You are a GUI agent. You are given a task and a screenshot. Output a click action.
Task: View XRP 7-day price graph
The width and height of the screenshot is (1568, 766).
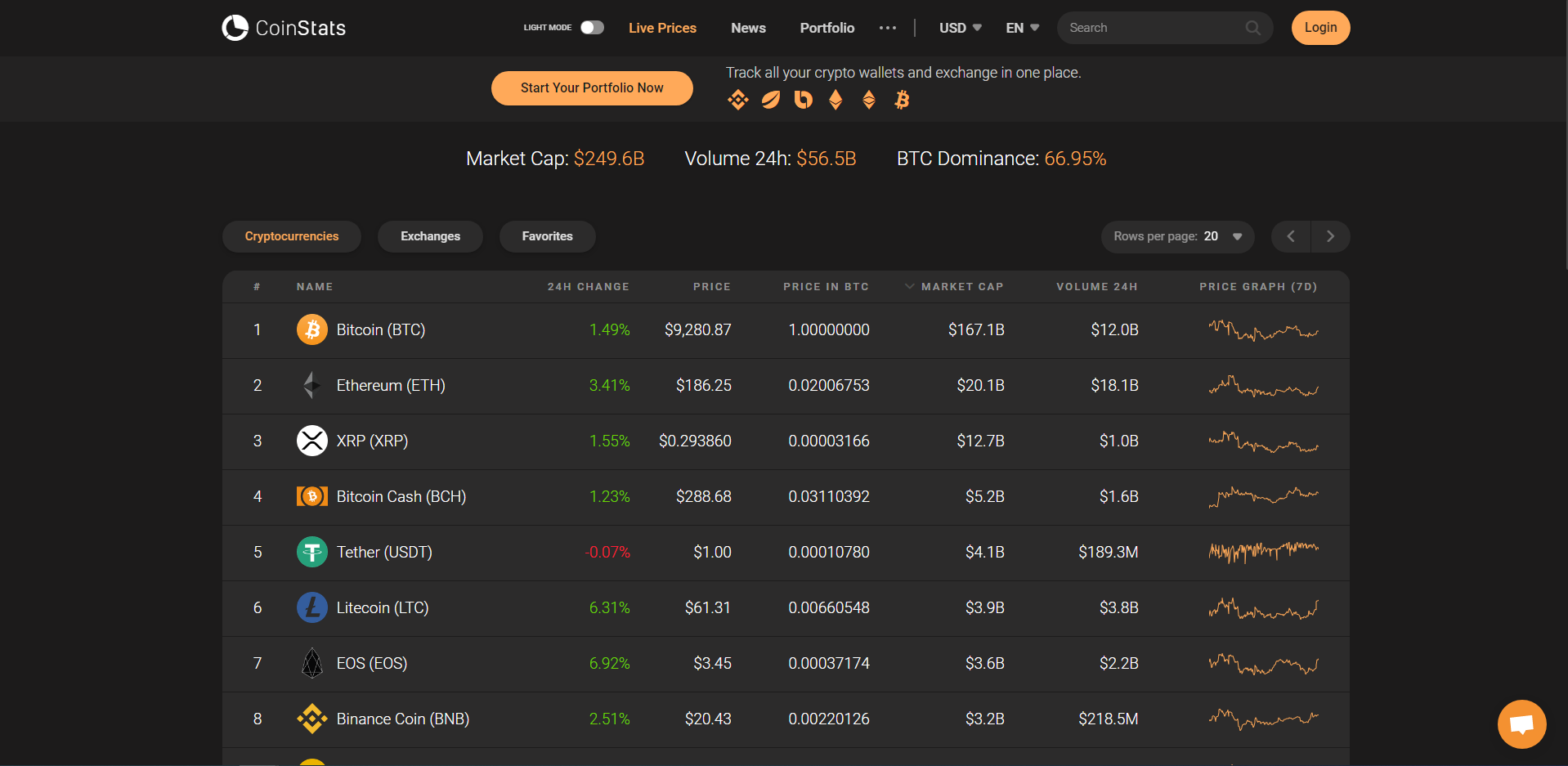(1263, 441)
